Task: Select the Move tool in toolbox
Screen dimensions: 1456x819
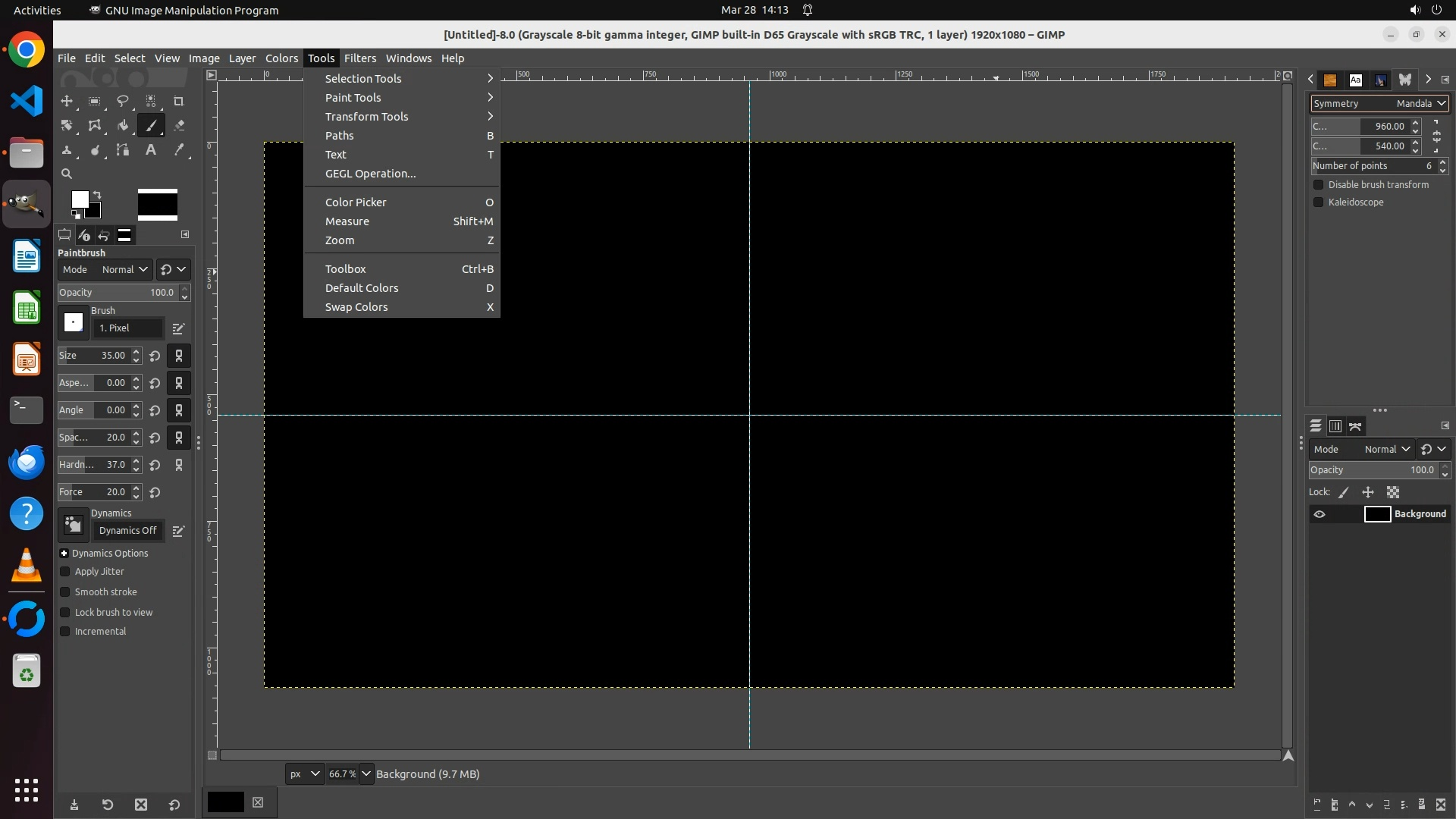Action: tap(67, 101)
